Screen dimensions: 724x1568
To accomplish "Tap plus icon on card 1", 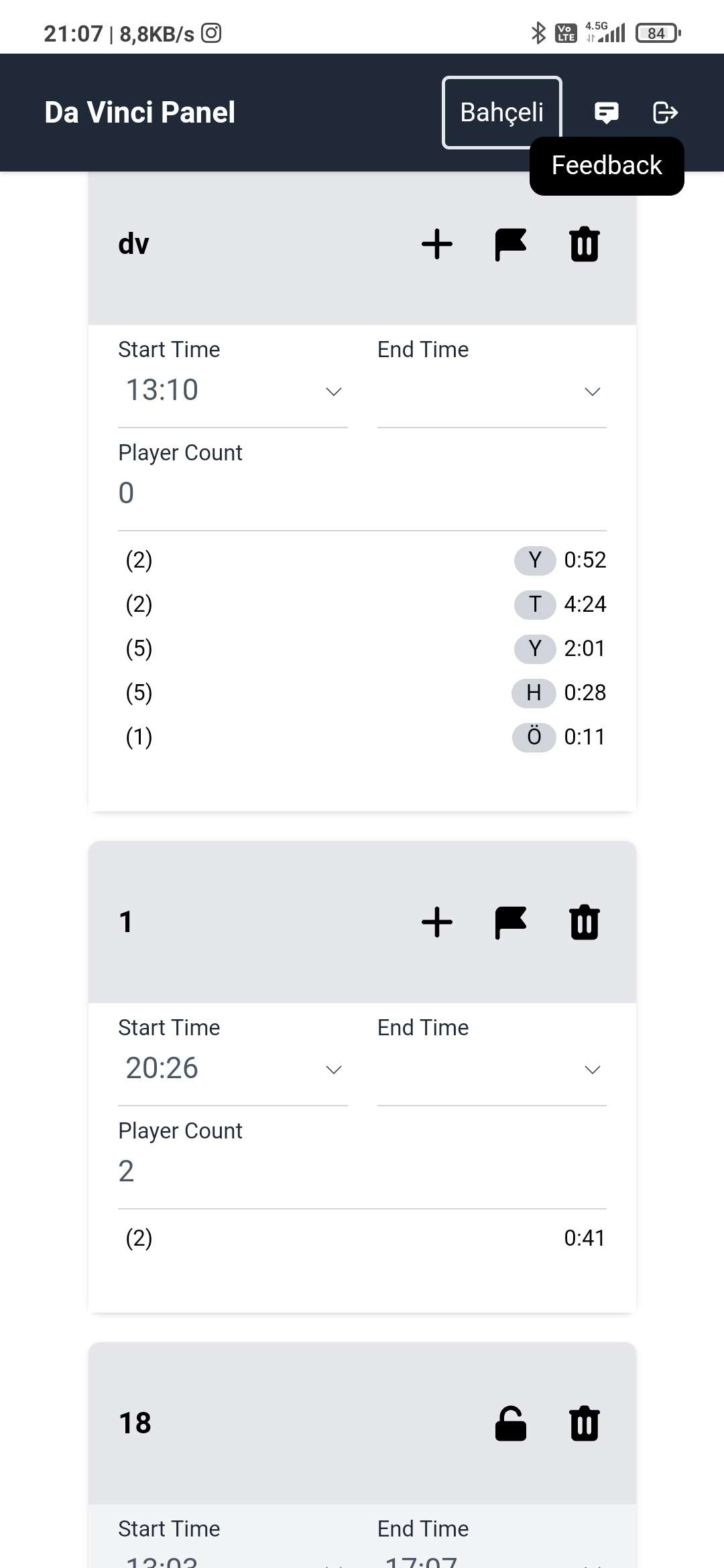I will click(437, 922).
